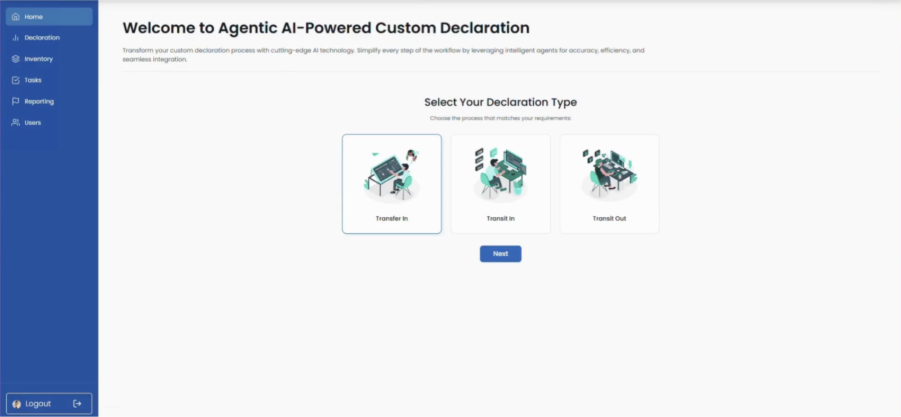Click the Users people icon in sidebar
Image resolution: width=901 pixels, height=417 pixels.
tap(15, 122)
